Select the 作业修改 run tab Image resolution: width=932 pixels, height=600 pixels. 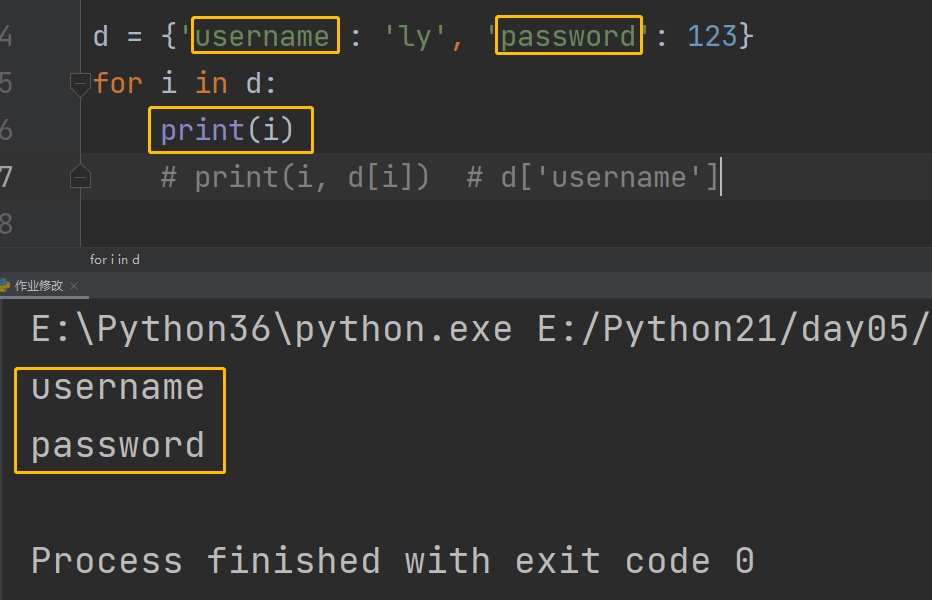[39, 286]
